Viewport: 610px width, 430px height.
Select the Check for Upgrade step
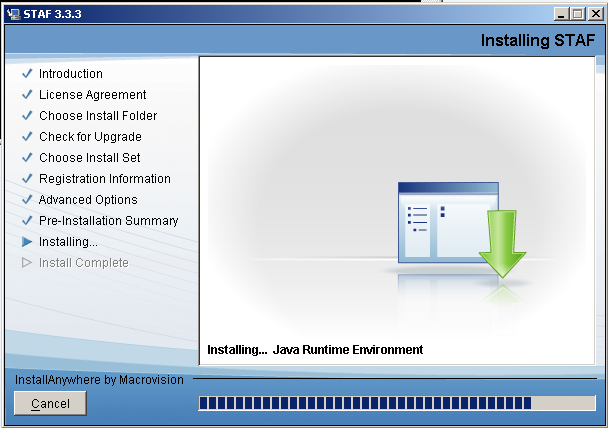click(x=90, y=137)
